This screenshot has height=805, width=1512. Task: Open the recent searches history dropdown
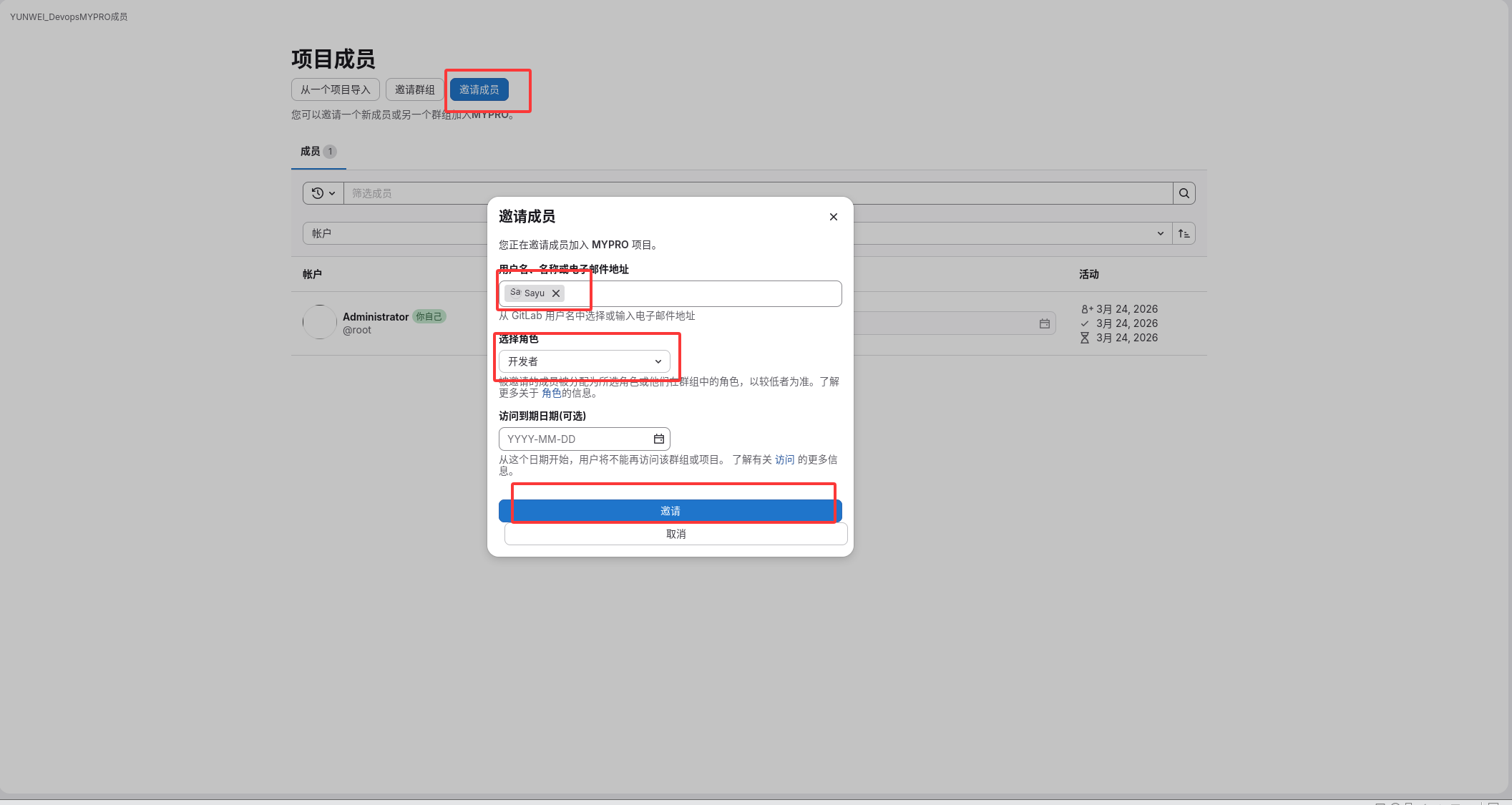(x=323, y=193)
